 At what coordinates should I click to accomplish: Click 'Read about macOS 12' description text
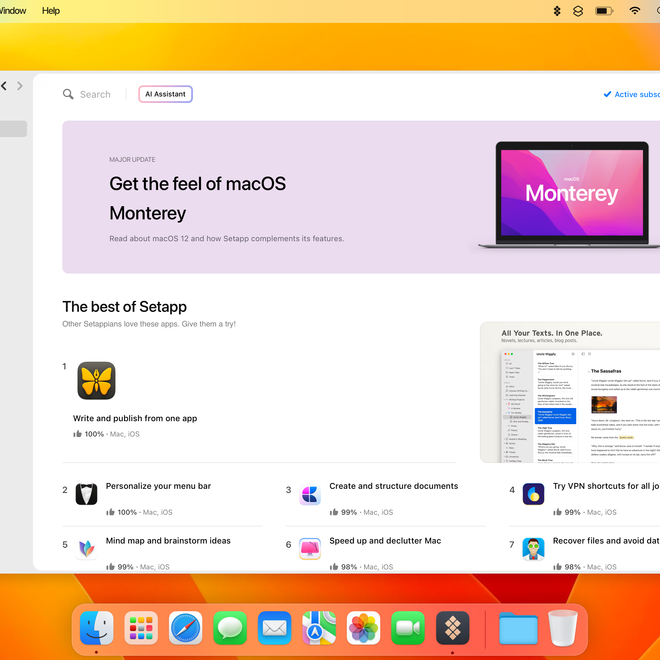pyautogui.click(x=227, y=238)
